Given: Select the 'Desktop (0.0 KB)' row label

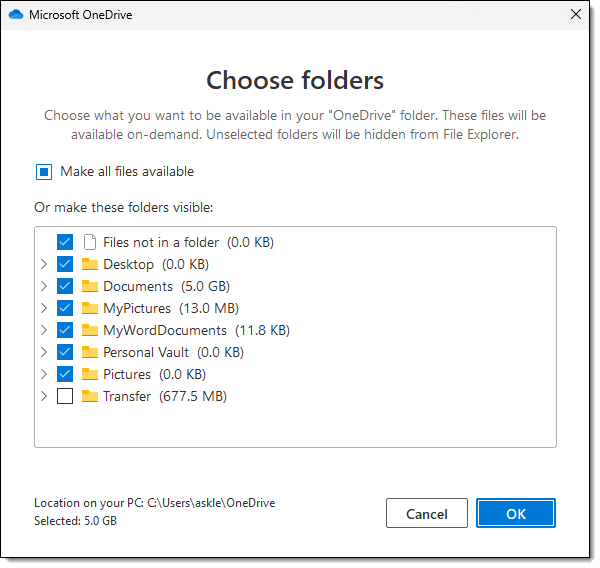Looking at the screenshot, I should 156,264.
